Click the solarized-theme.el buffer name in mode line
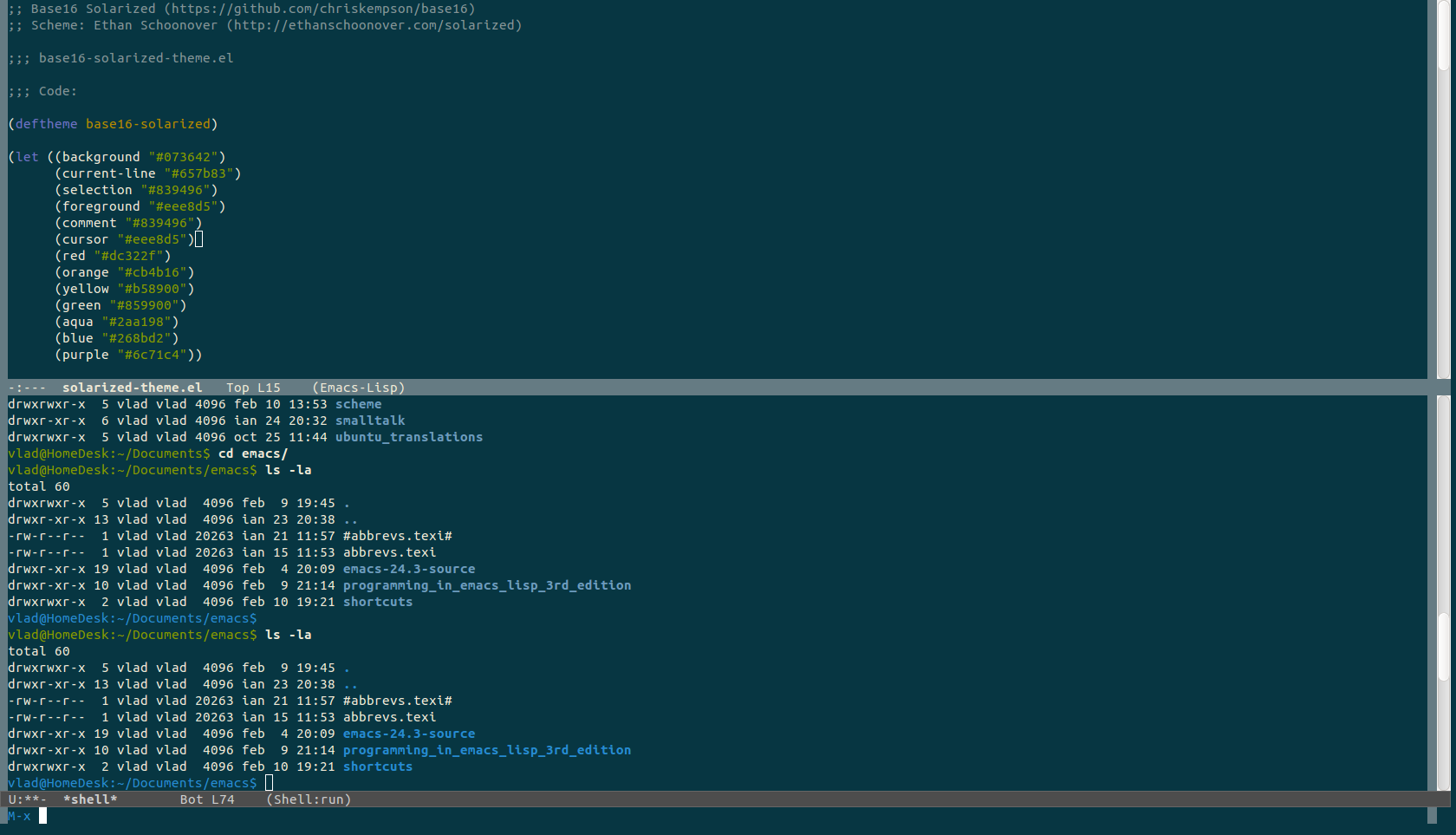 (132, 388)
